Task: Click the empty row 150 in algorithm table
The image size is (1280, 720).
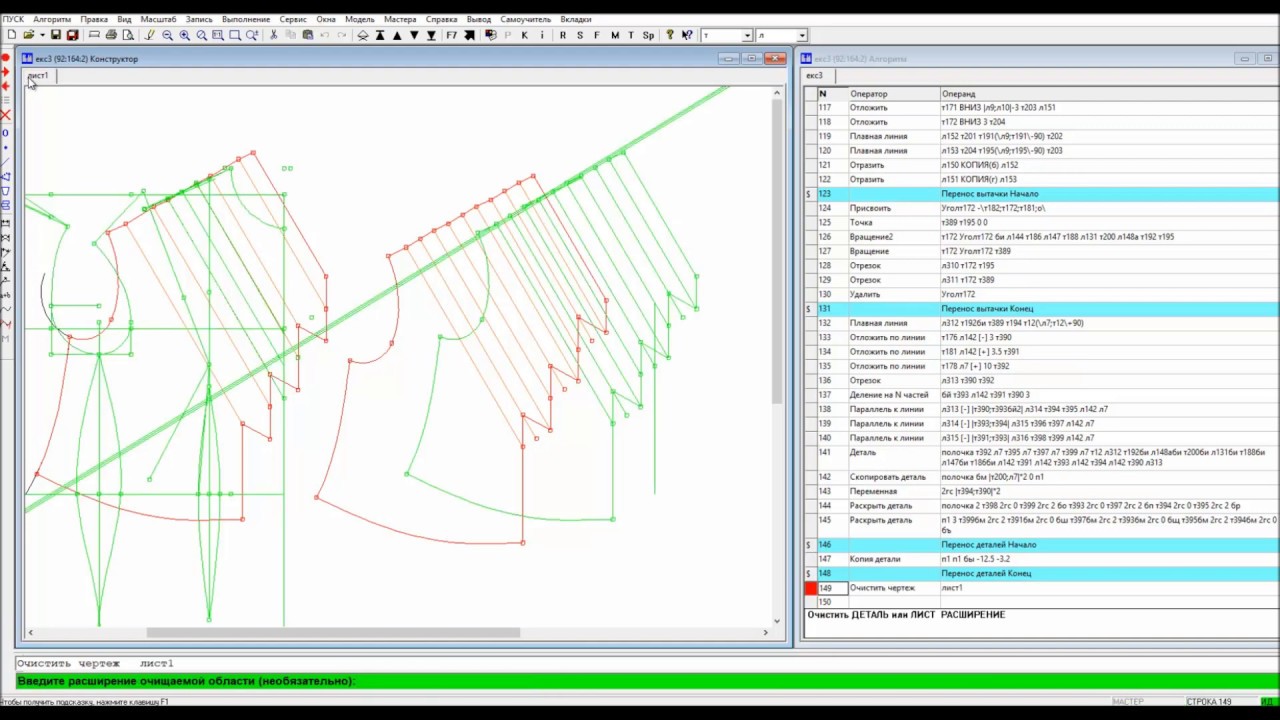Action: click(1041, 602)
